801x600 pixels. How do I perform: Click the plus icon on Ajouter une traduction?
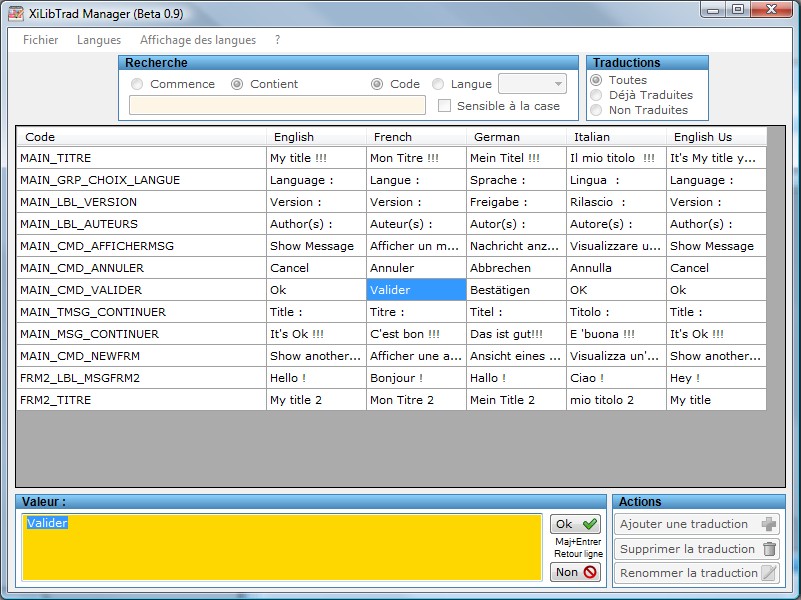coord(768,524)
